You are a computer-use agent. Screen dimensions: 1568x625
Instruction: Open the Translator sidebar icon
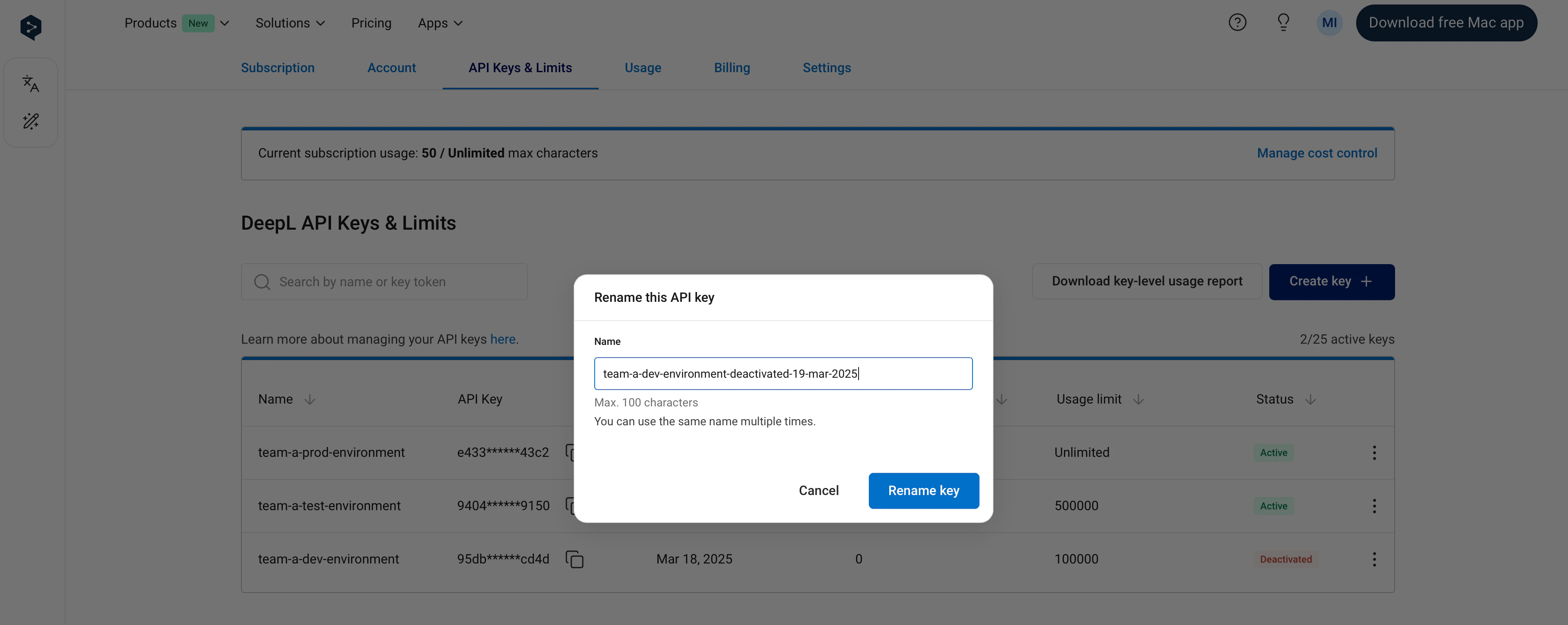(30, 83)
